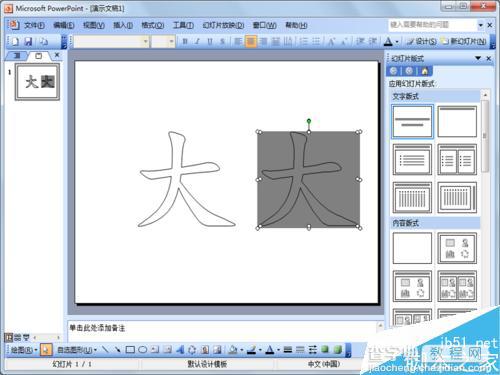Select the Arrow drawing tool
Screen dimensions: 500x375
117,350
